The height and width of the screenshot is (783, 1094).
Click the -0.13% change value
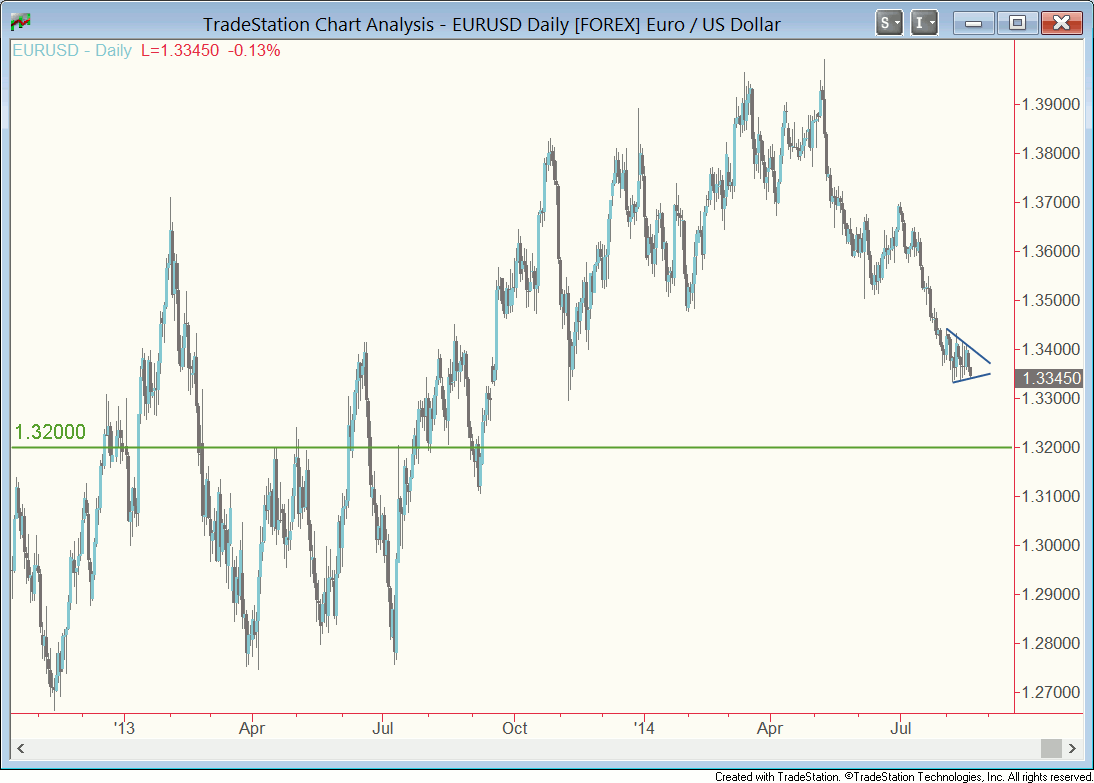click(x=255, y=50)
